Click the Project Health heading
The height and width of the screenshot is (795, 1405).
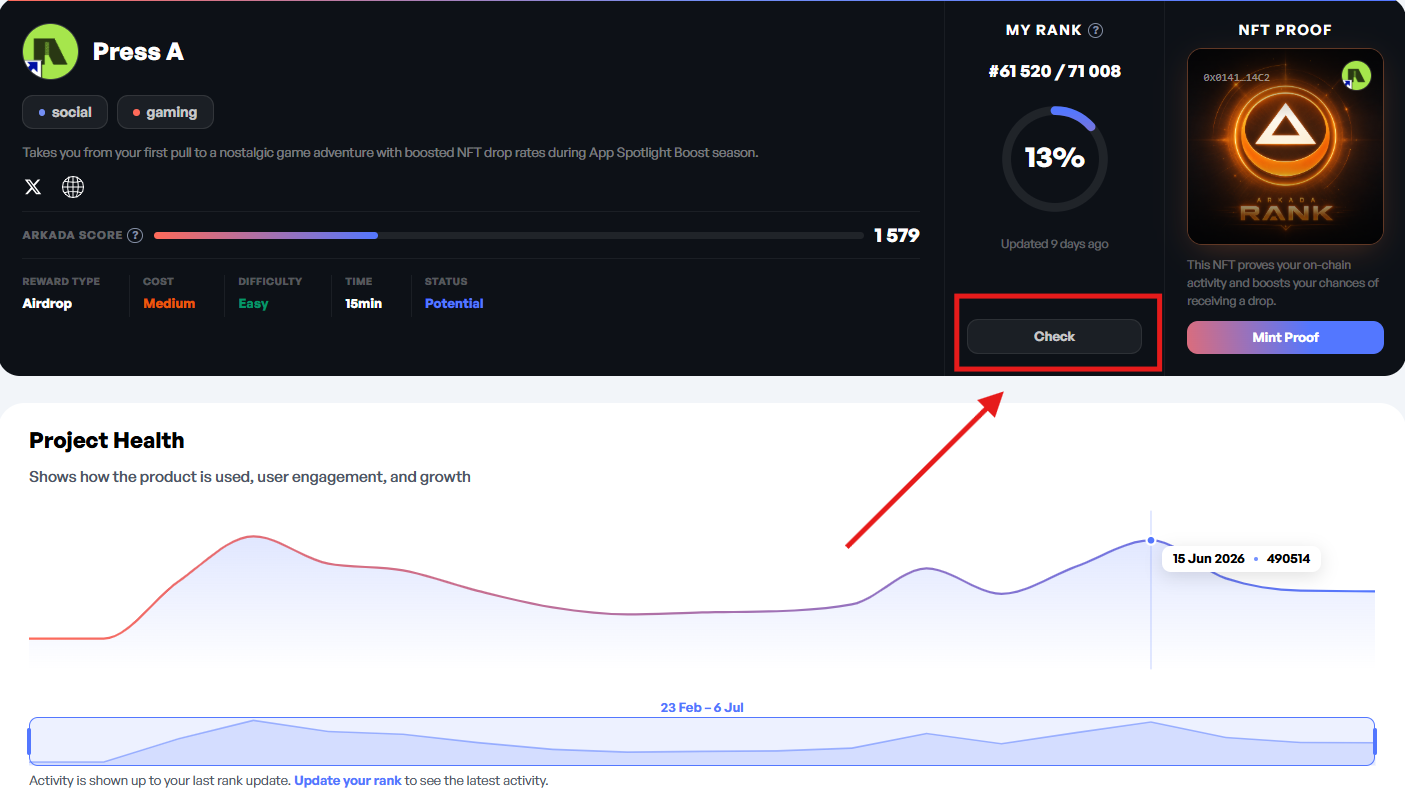(x=107, y=440)
